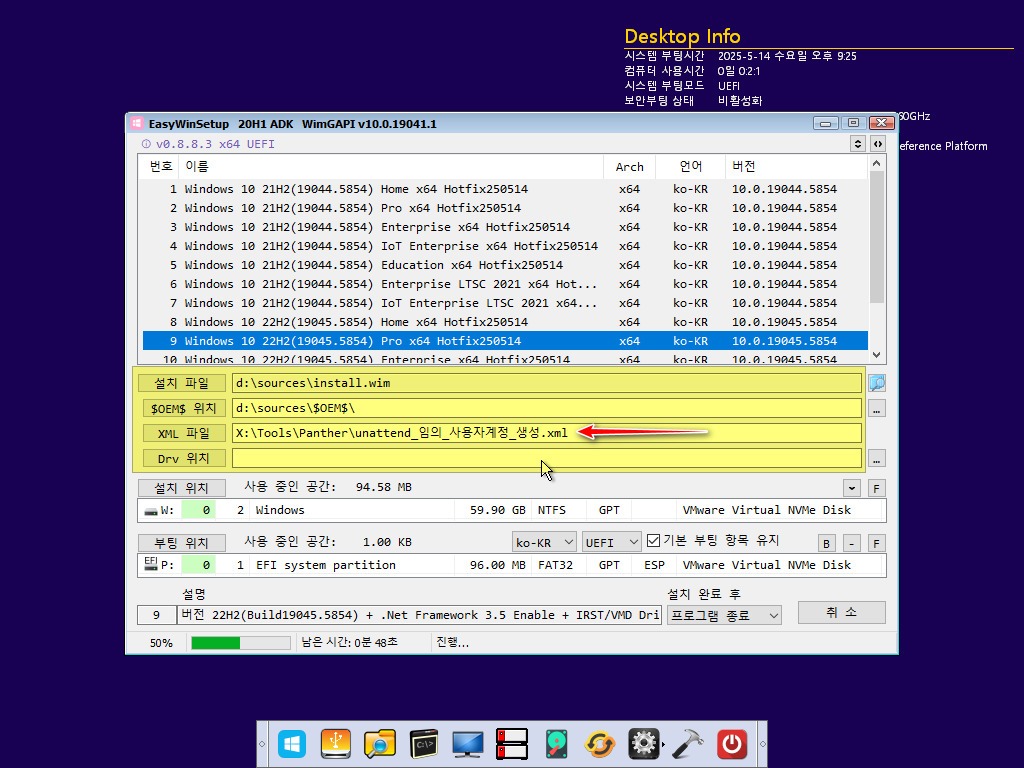
Task: Click the image list scroll up arrow
Action: click(x=876, y=163)
